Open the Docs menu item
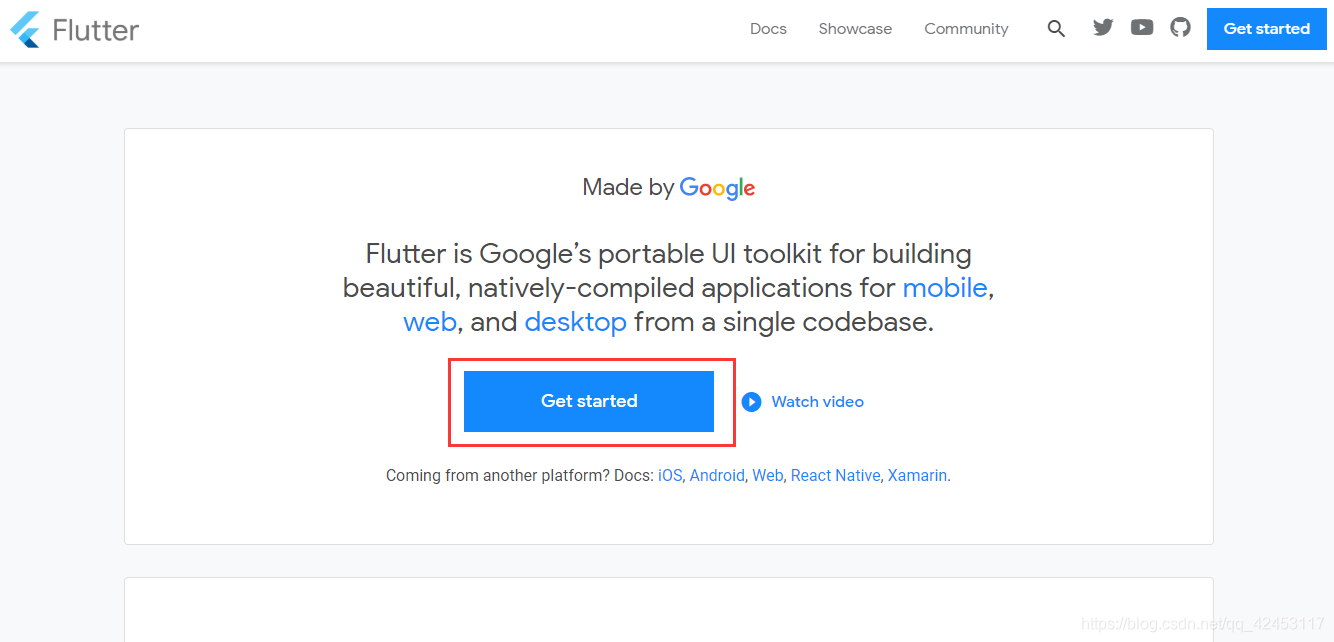The height and width of the screenshot is (642, 1334). coord(768,29)
